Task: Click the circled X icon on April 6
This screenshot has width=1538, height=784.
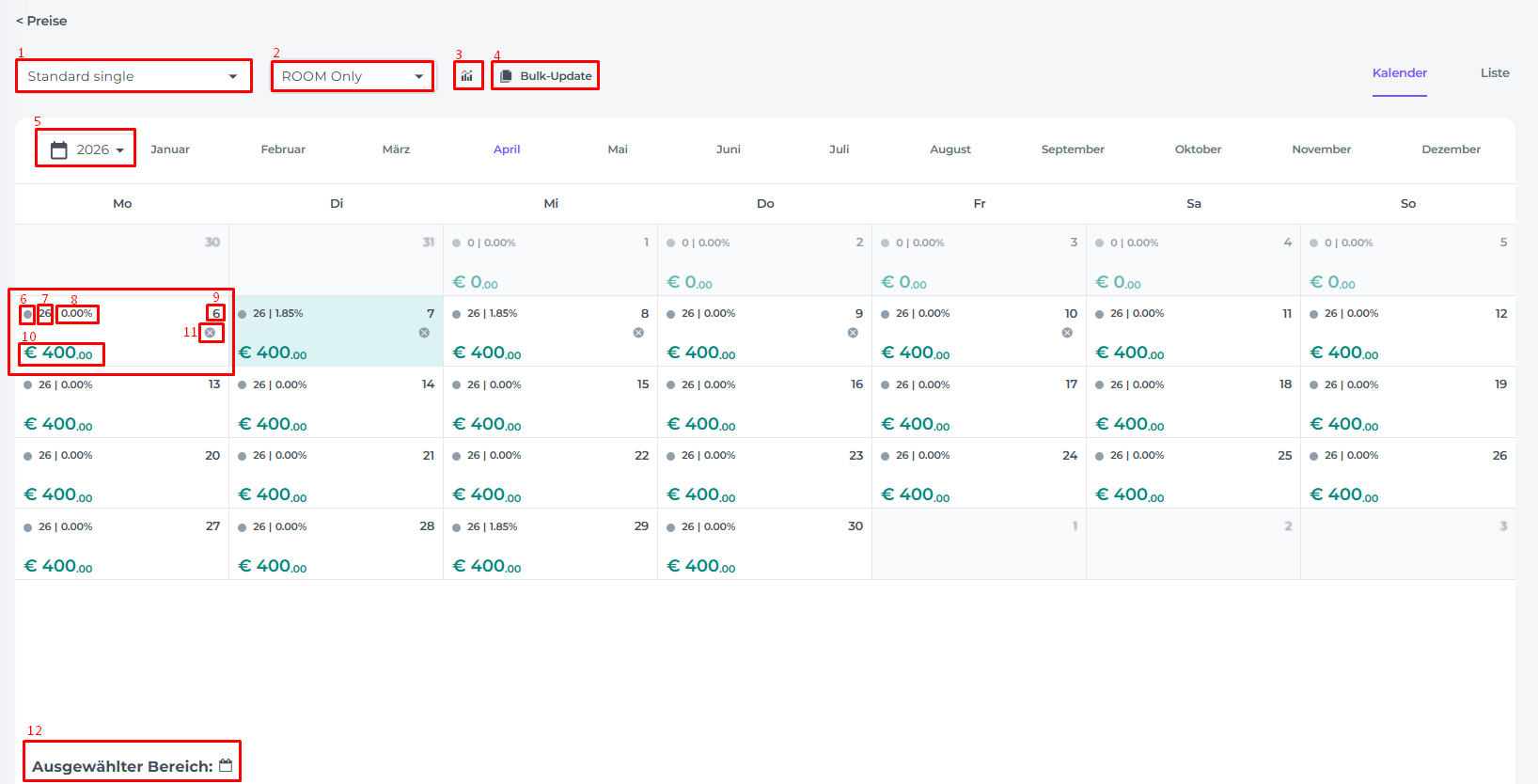Action: coord(210,333)
